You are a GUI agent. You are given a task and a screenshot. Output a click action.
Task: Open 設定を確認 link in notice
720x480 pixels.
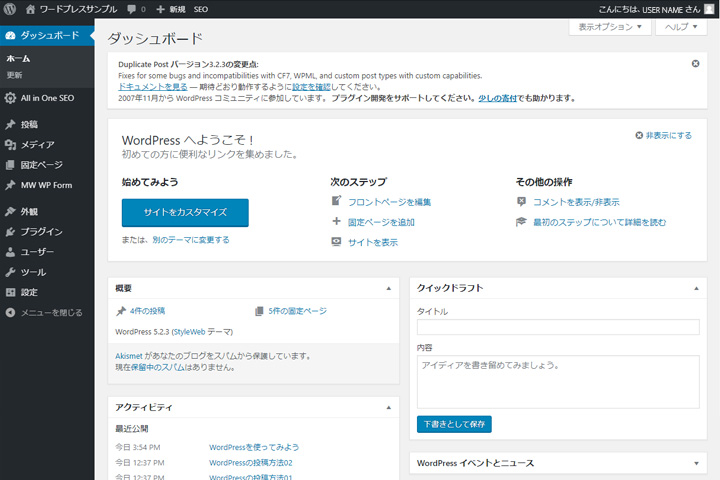[x=311, y=87]
